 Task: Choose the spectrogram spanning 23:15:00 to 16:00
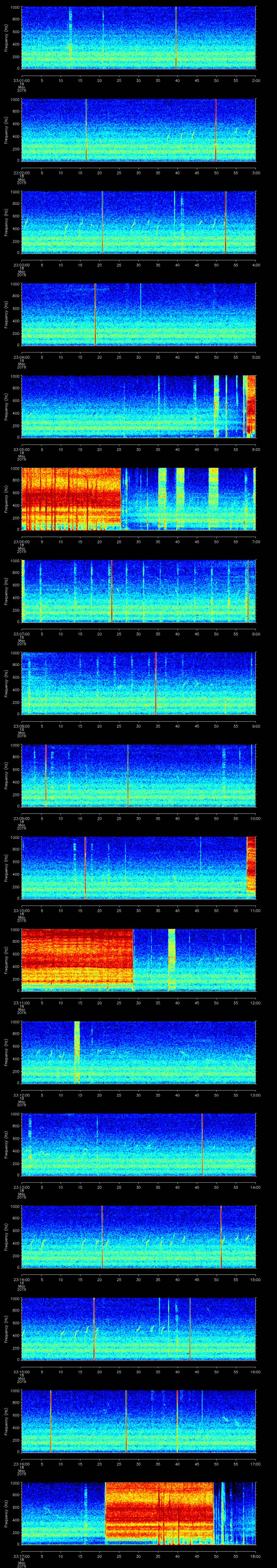[139, 1329]
